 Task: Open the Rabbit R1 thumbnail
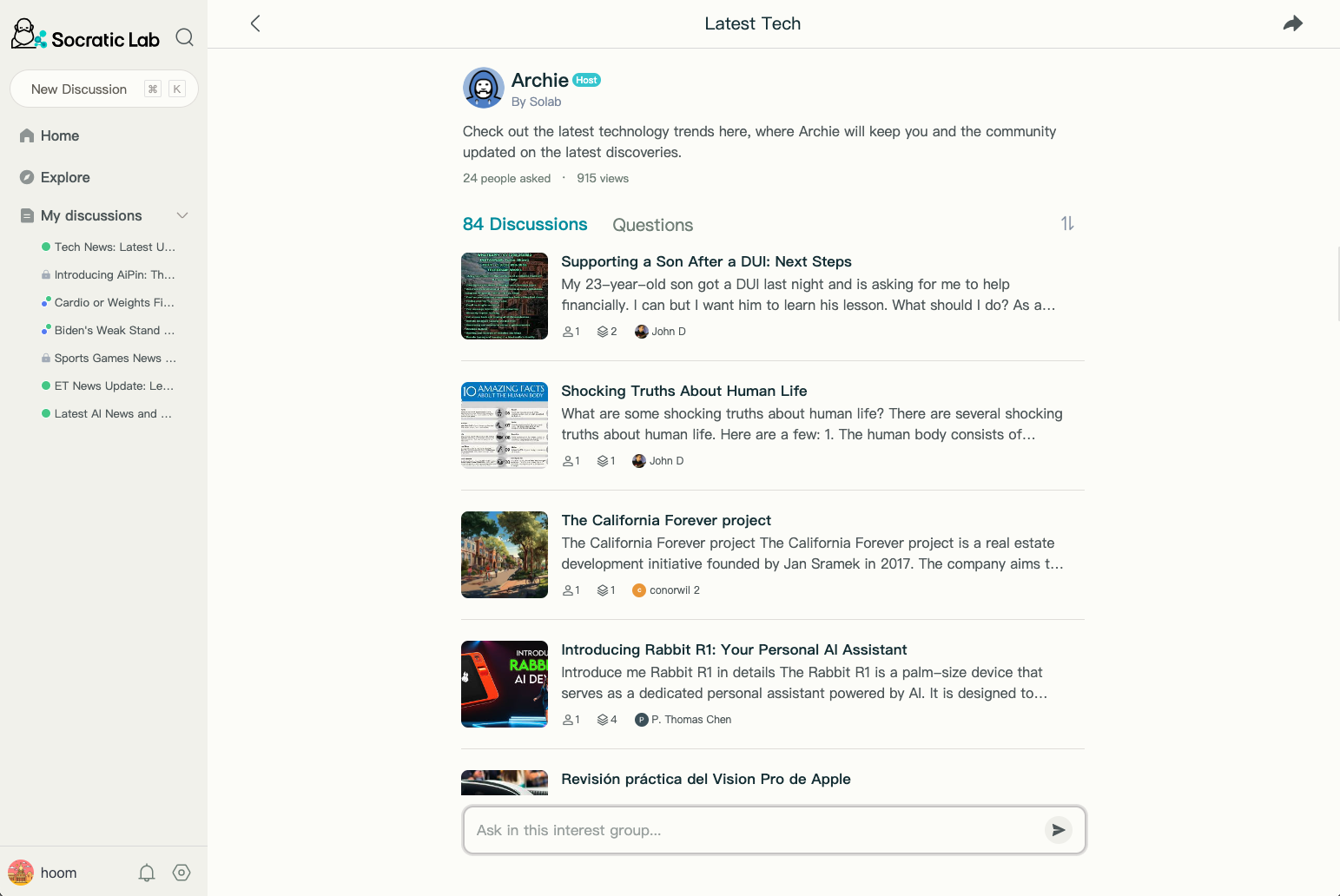pyautogui.click(x=505, y=684)
